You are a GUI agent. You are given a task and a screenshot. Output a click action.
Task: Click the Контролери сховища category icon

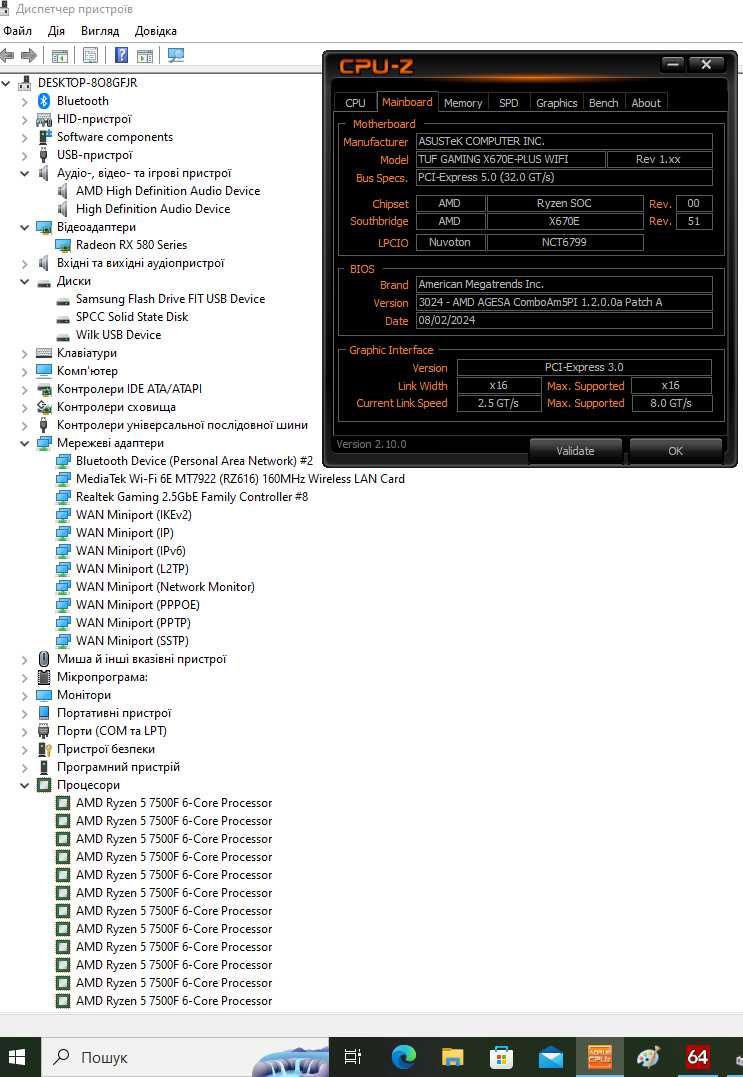point(44,407)
